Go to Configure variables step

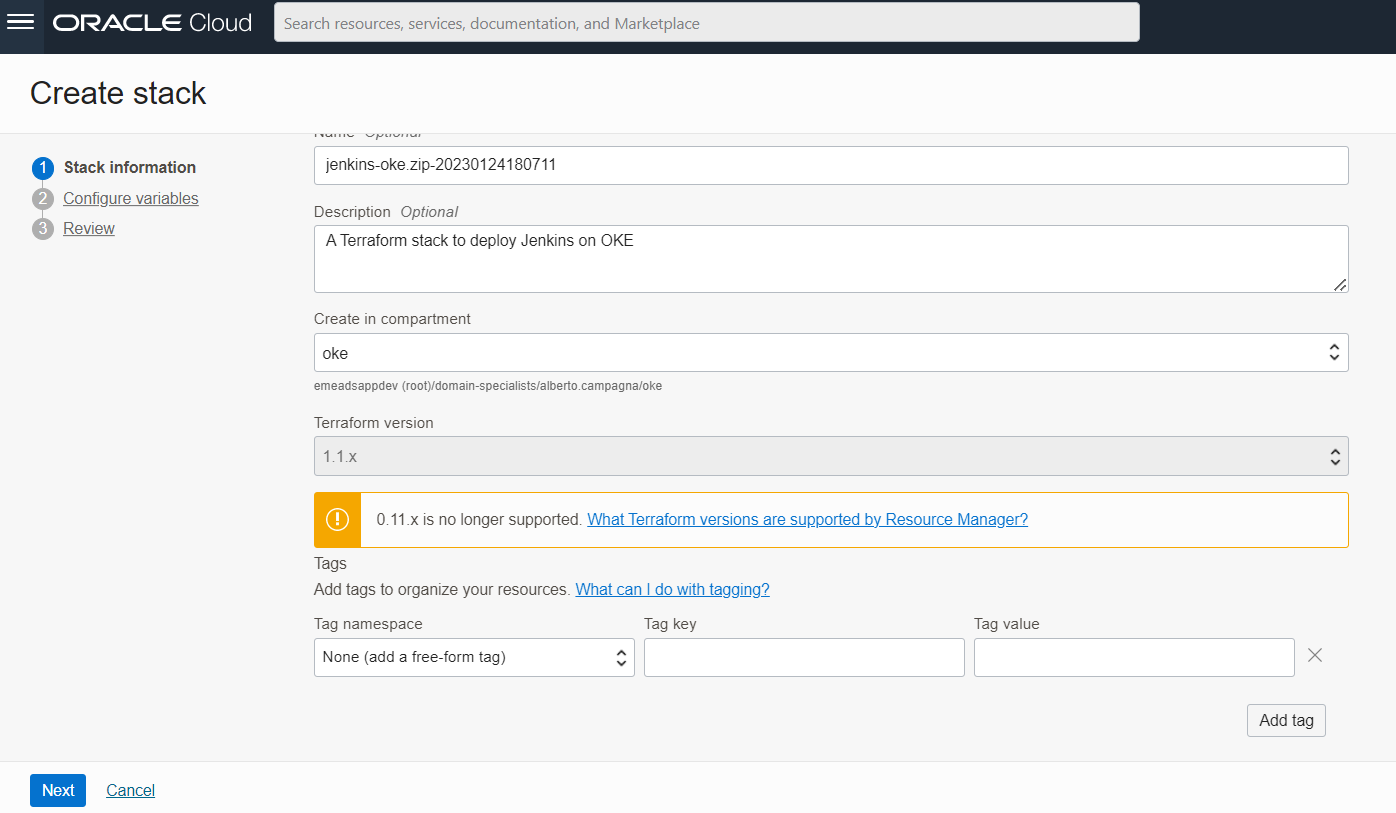pos(131,198)
